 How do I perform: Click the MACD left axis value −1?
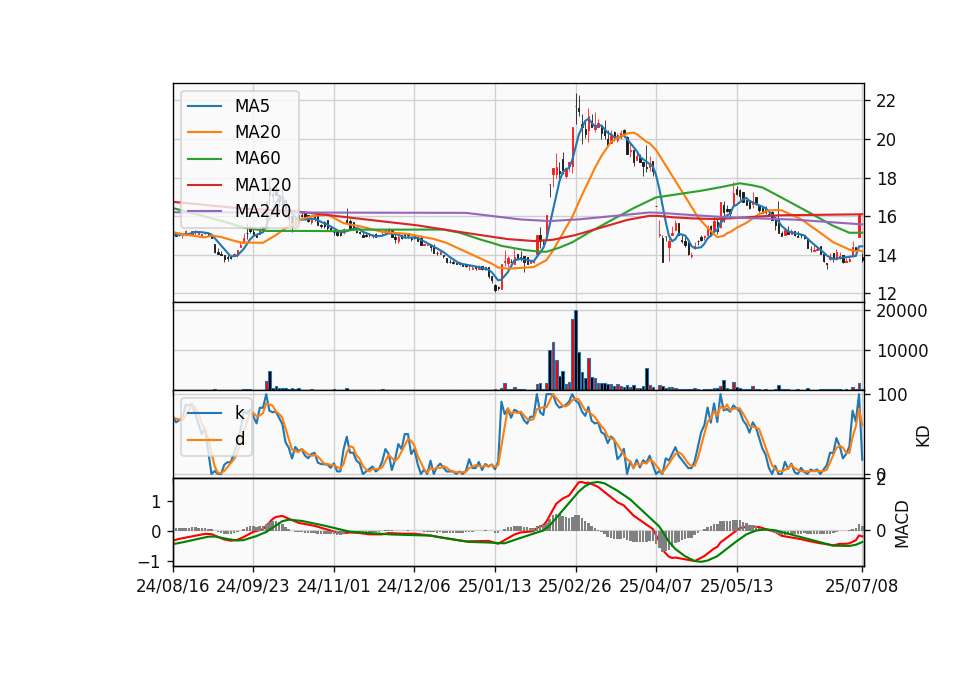149,561
